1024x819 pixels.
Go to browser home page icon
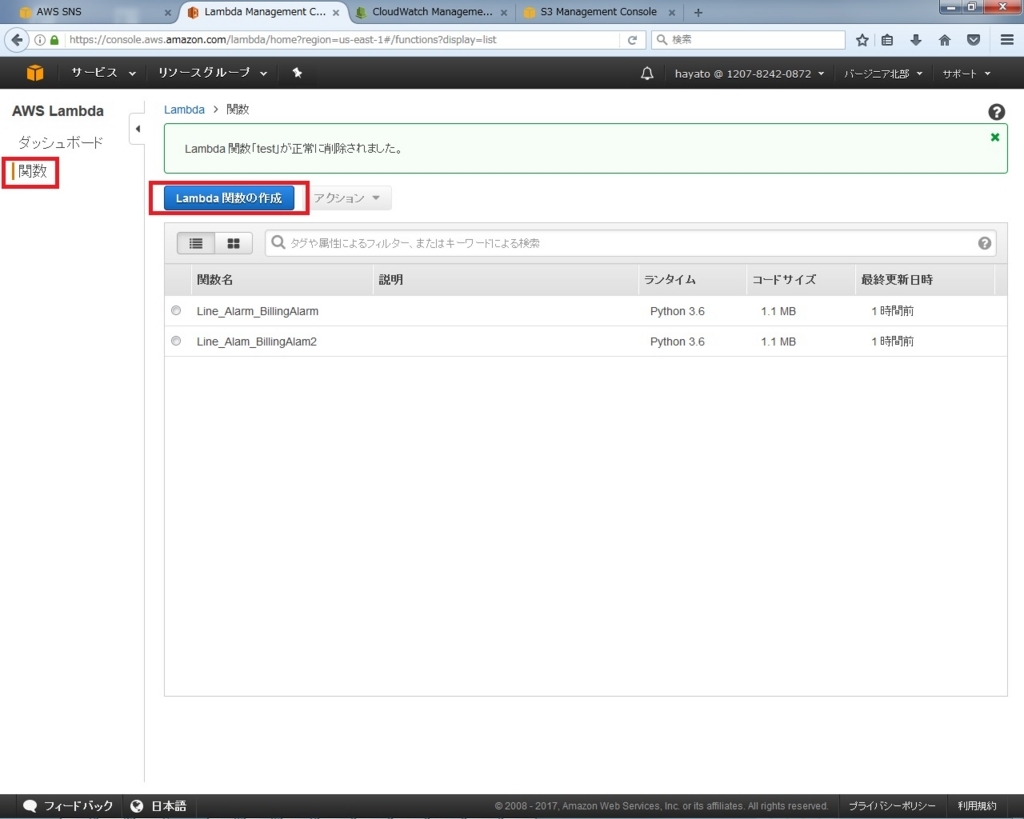coord(944,40)
